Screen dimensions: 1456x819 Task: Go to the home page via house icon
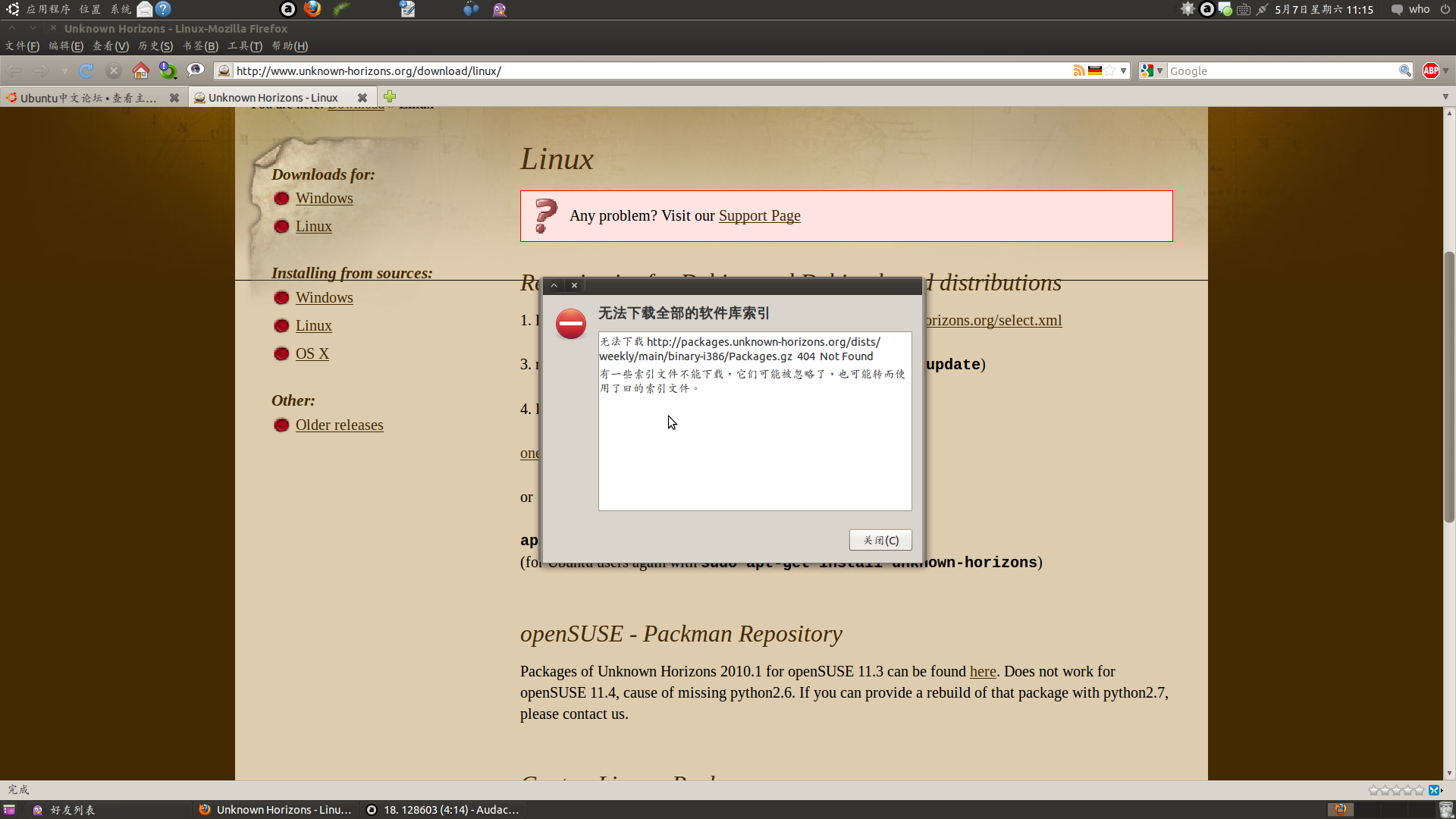pyautogui.click(x=140, y=71)
